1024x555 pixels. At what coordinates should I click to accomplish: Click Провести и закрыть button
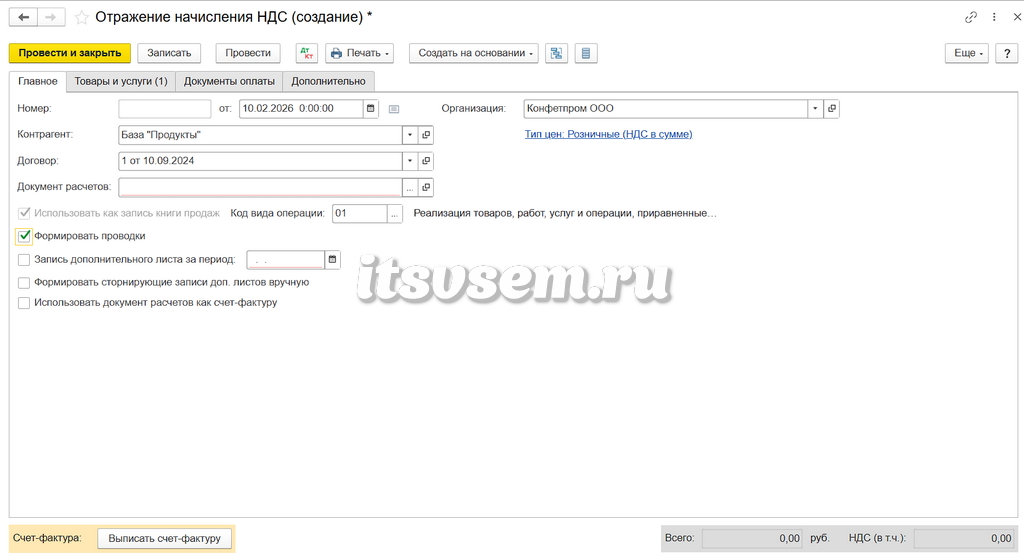click(x=70, y=53)
